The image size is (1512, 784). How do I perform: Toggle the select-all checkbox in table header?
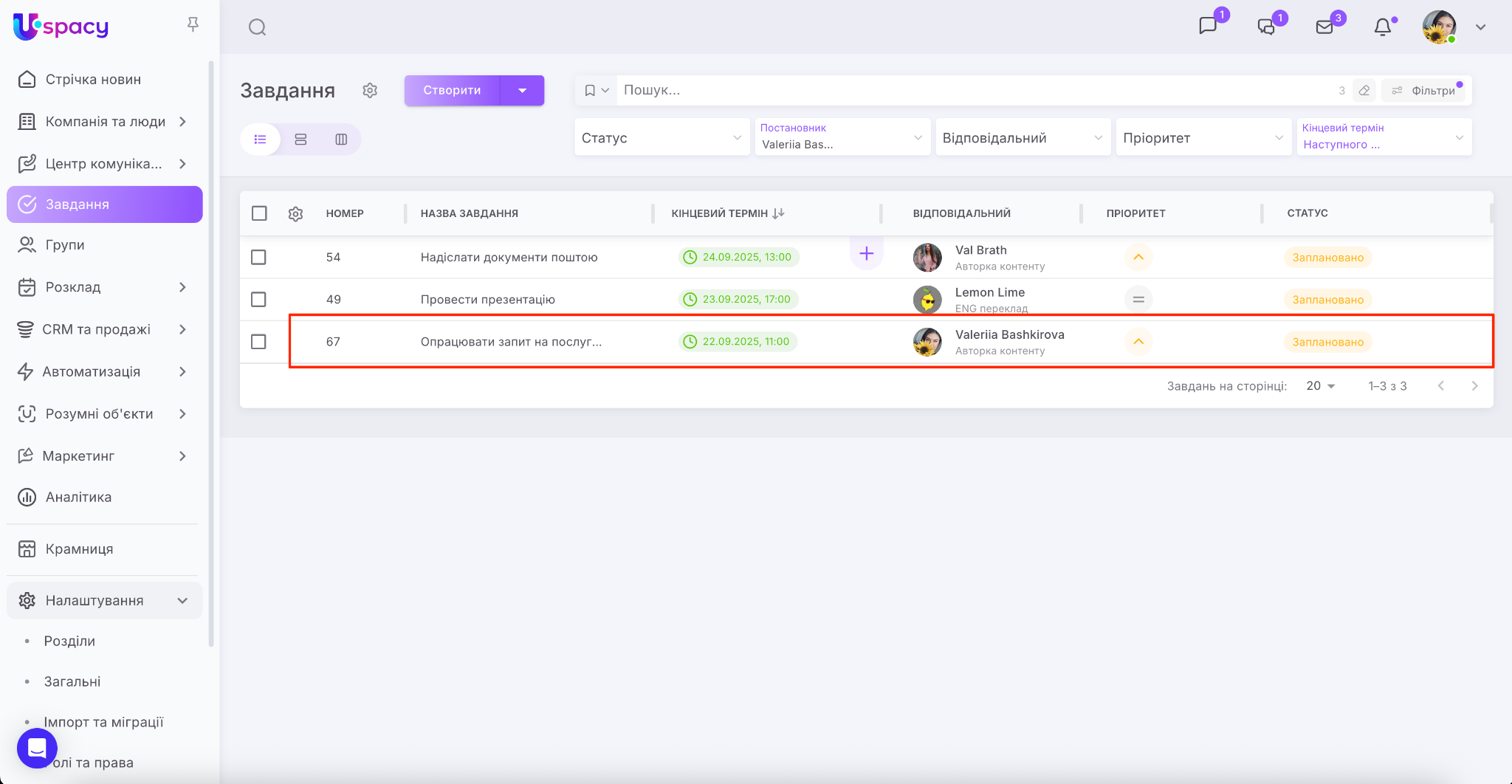[258, 213]
